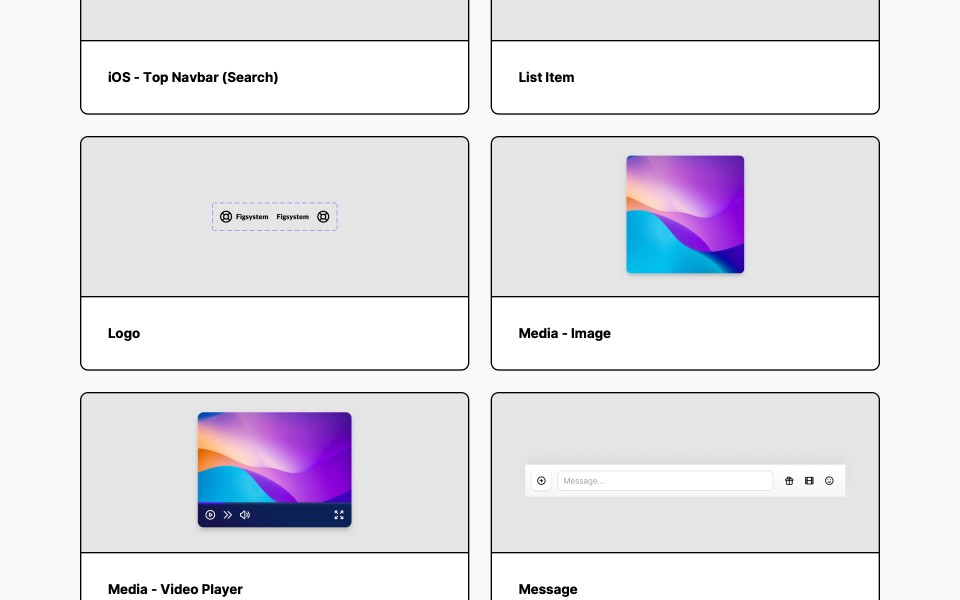Open the Logo card title
960x600 pixels.
124,334
